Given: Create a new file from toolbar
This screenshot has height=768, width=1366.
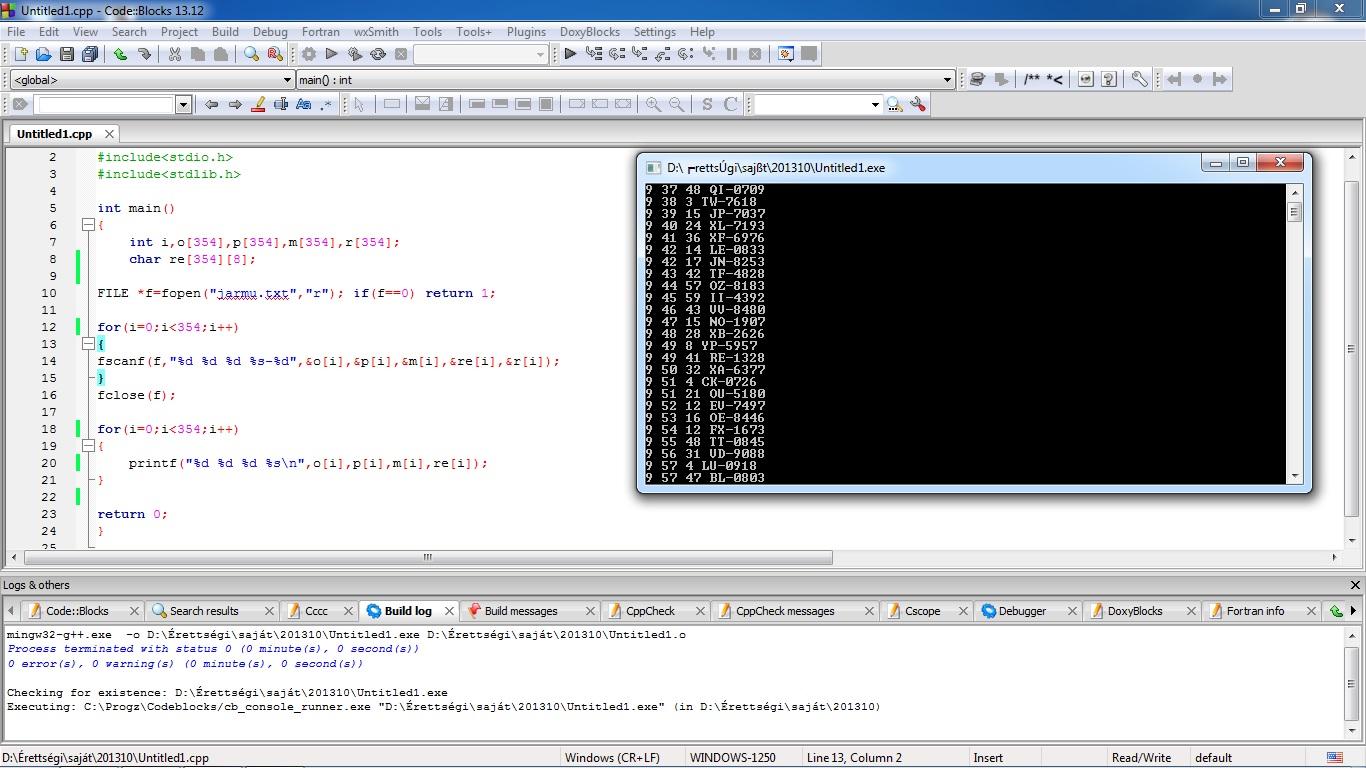Looking at the screenshot, I should click(19, 54).
